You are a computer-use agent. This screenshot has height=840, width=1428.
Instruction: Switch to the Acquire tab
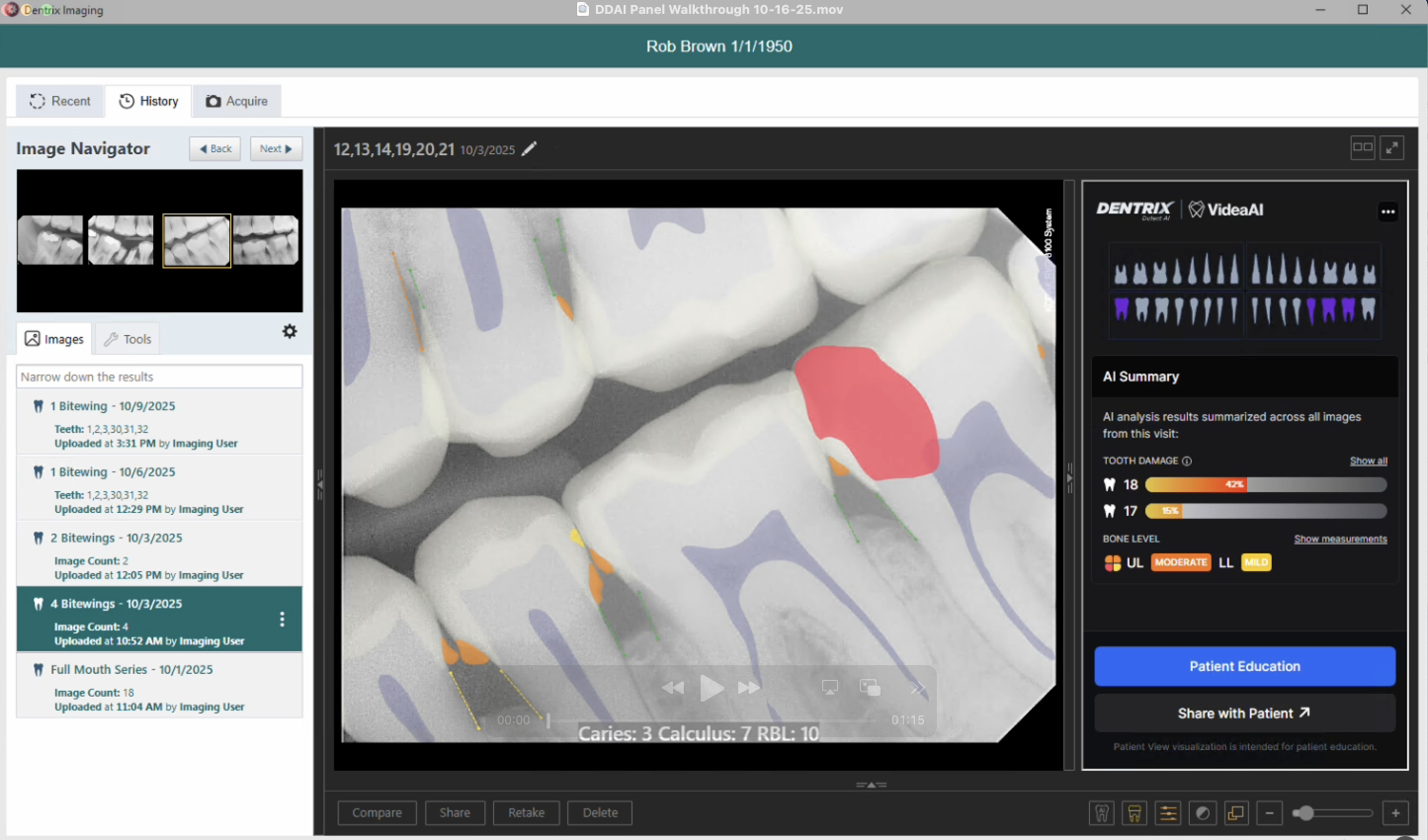[x=237, y=101]
